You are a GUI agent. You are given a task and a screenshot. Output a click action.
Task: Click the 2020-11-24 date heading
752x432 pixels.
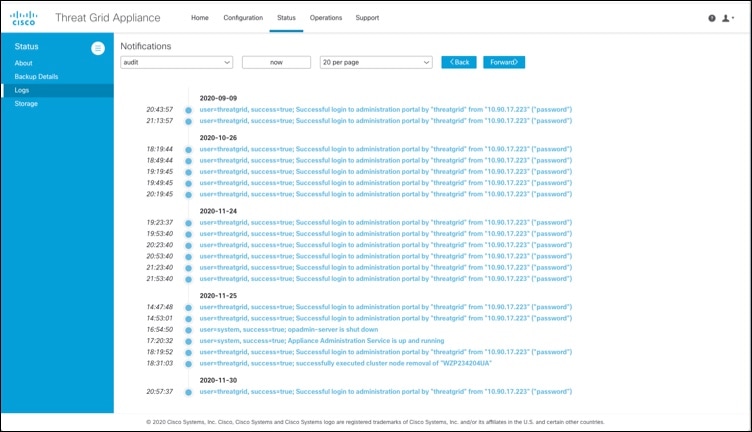point(218,211)
